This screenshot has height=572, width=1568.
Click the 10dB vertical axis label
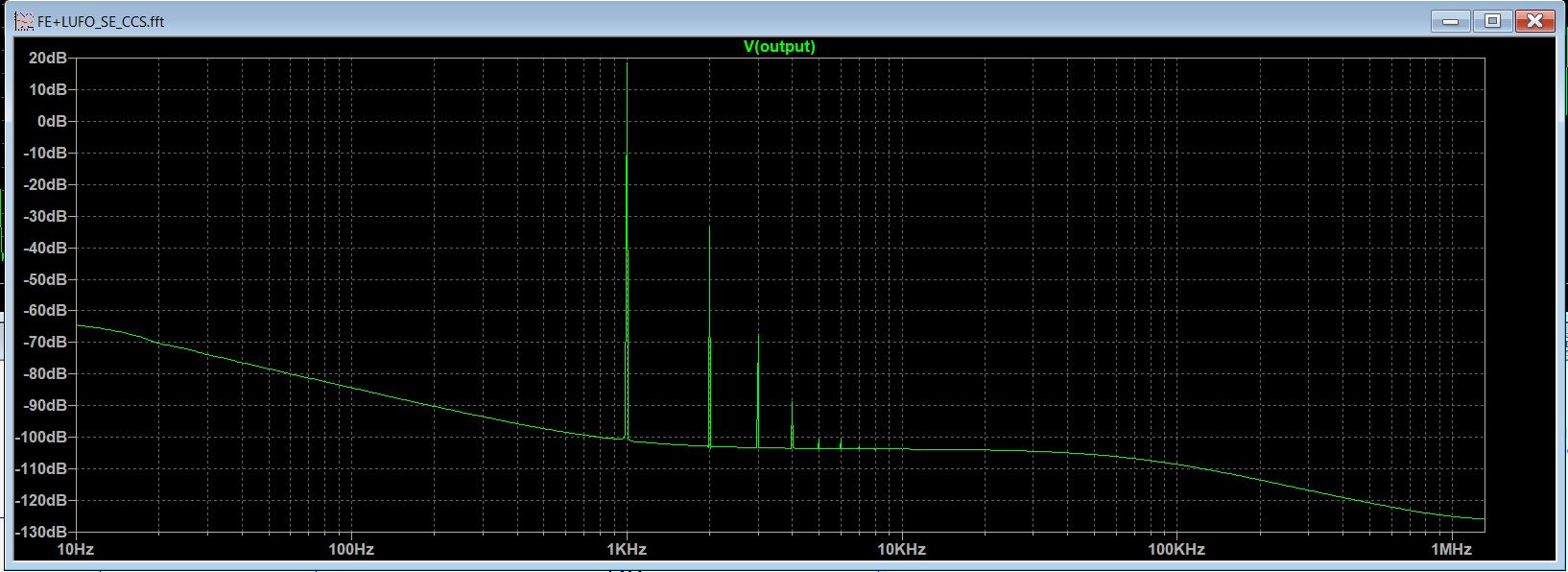point(48,89)
